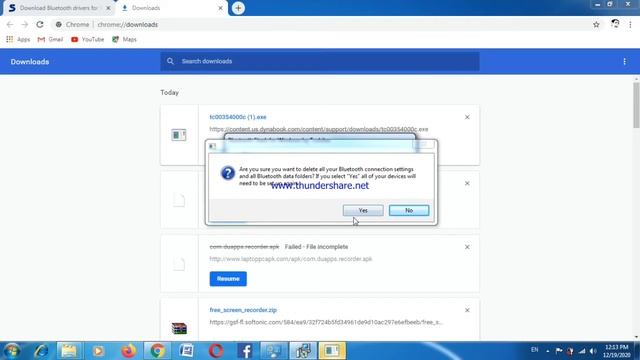The height and width of the screenshot is (360, 640).
Task: Bookmark this page with the star icon
Action: click(596, 24)
